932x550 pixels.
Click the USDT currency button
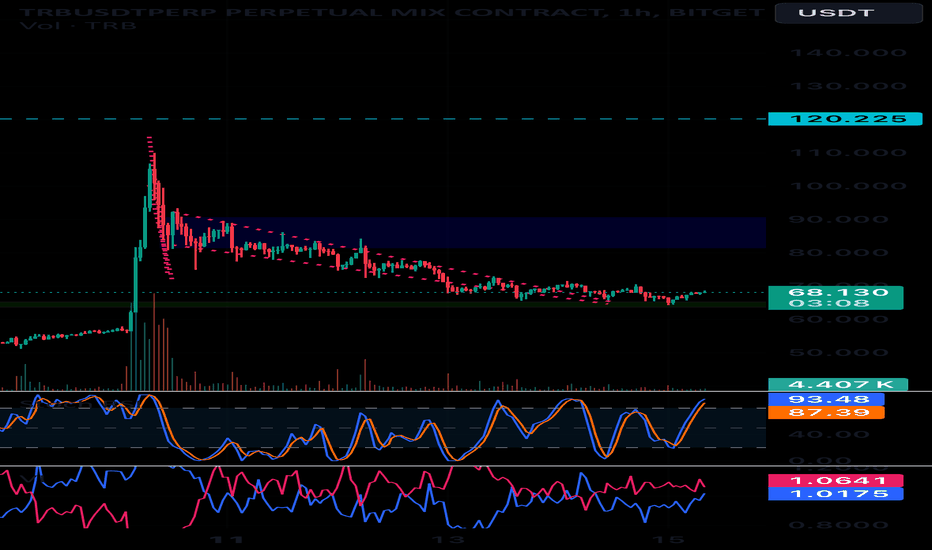coord(848,12)
